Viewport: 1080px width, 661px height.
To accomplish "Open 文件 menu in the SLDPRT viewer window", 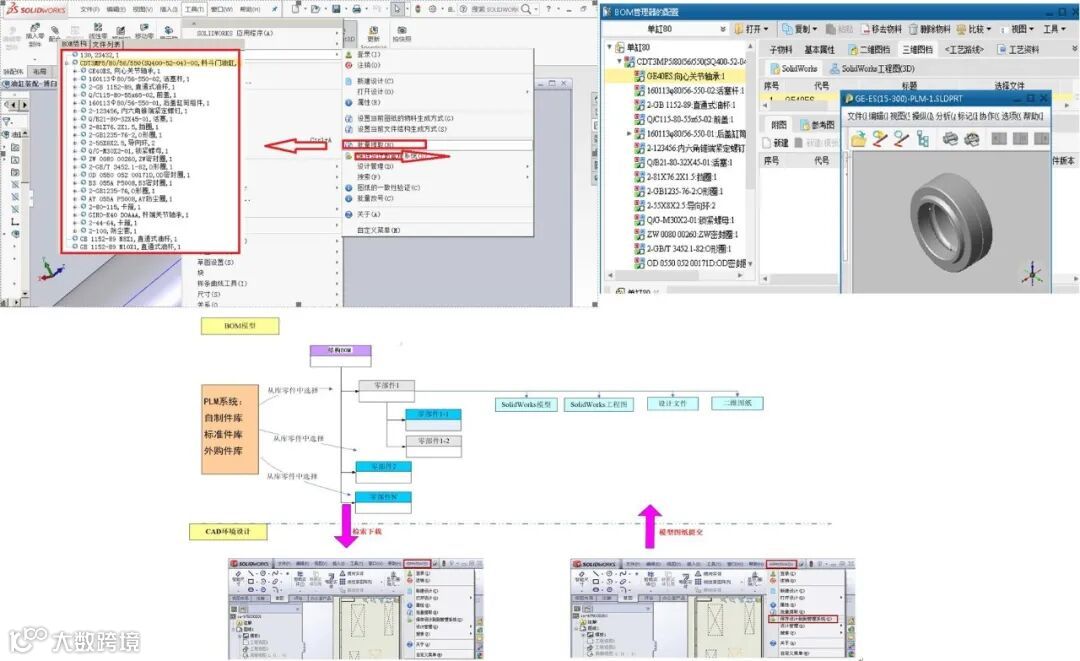I will 856,116.
